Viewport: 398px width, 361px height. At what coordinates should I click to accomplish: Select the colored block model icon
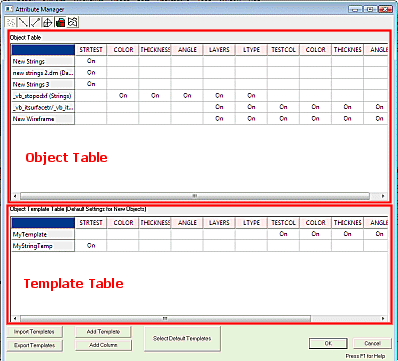[60, 22]
